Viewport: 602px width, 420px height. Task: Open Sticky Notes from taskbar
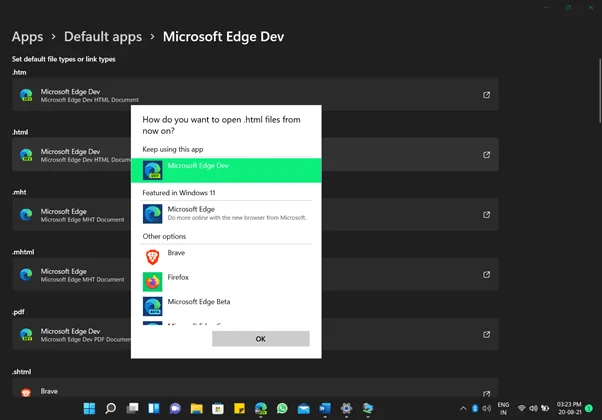[239, 408]
